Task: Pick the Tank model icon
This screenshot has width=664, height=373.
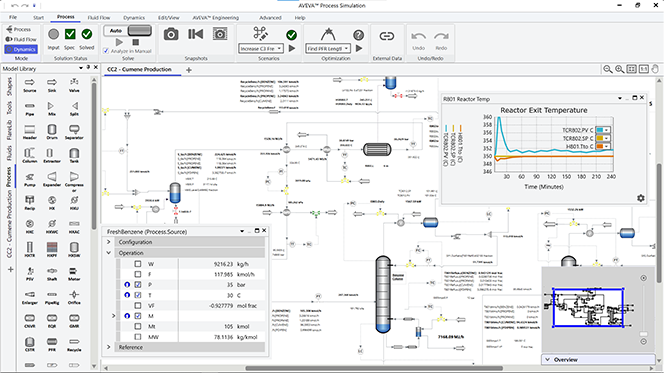Action: click(x=74, y=155)
